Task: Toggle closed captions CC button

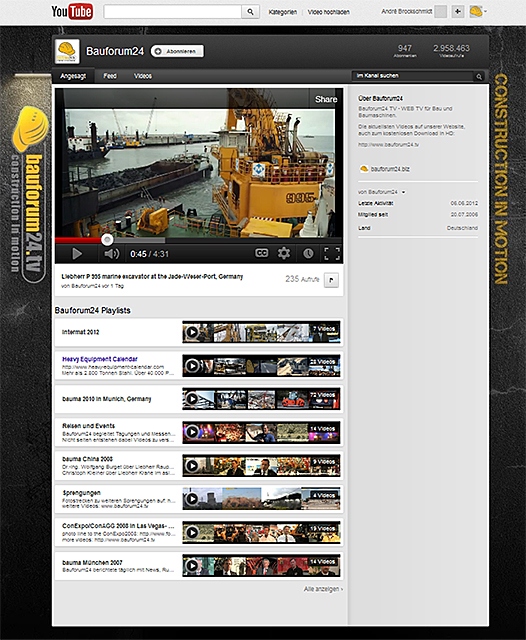Action: 262,253
